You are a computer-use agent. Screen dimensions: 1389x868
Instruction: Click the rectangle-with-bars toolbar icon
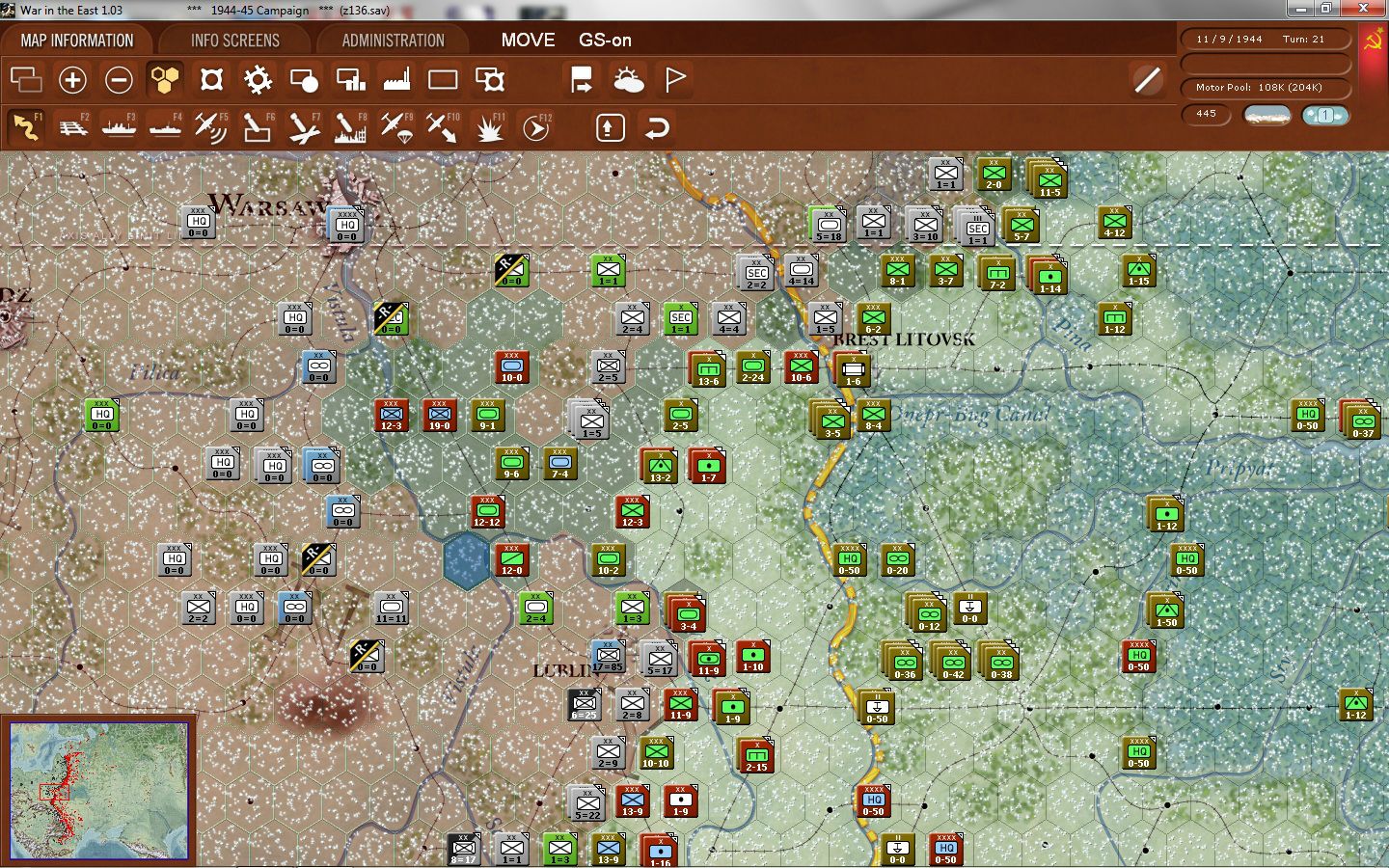tap(350, 79)
